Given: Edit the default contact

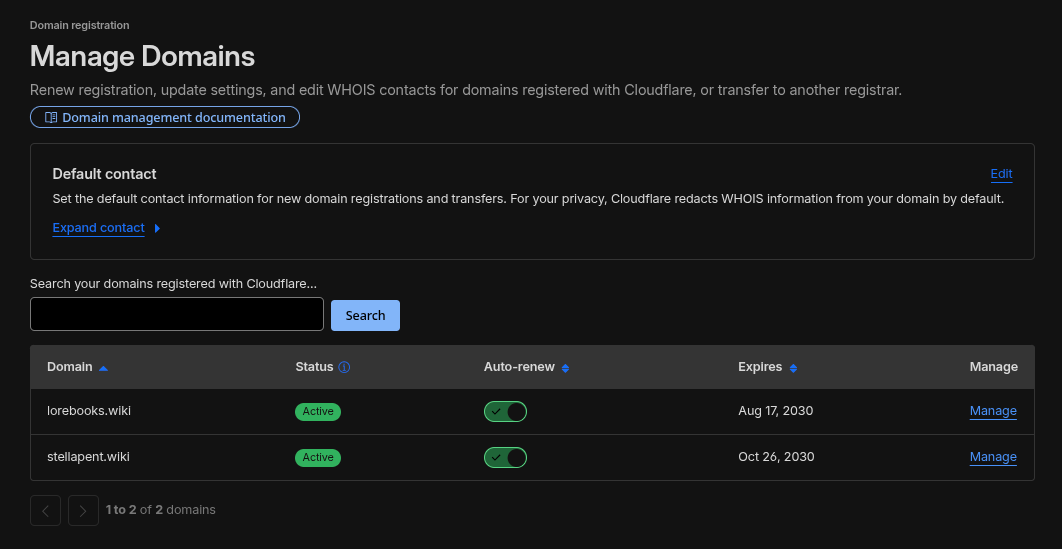Looking at the screenshot, I should coord(1001,174).
